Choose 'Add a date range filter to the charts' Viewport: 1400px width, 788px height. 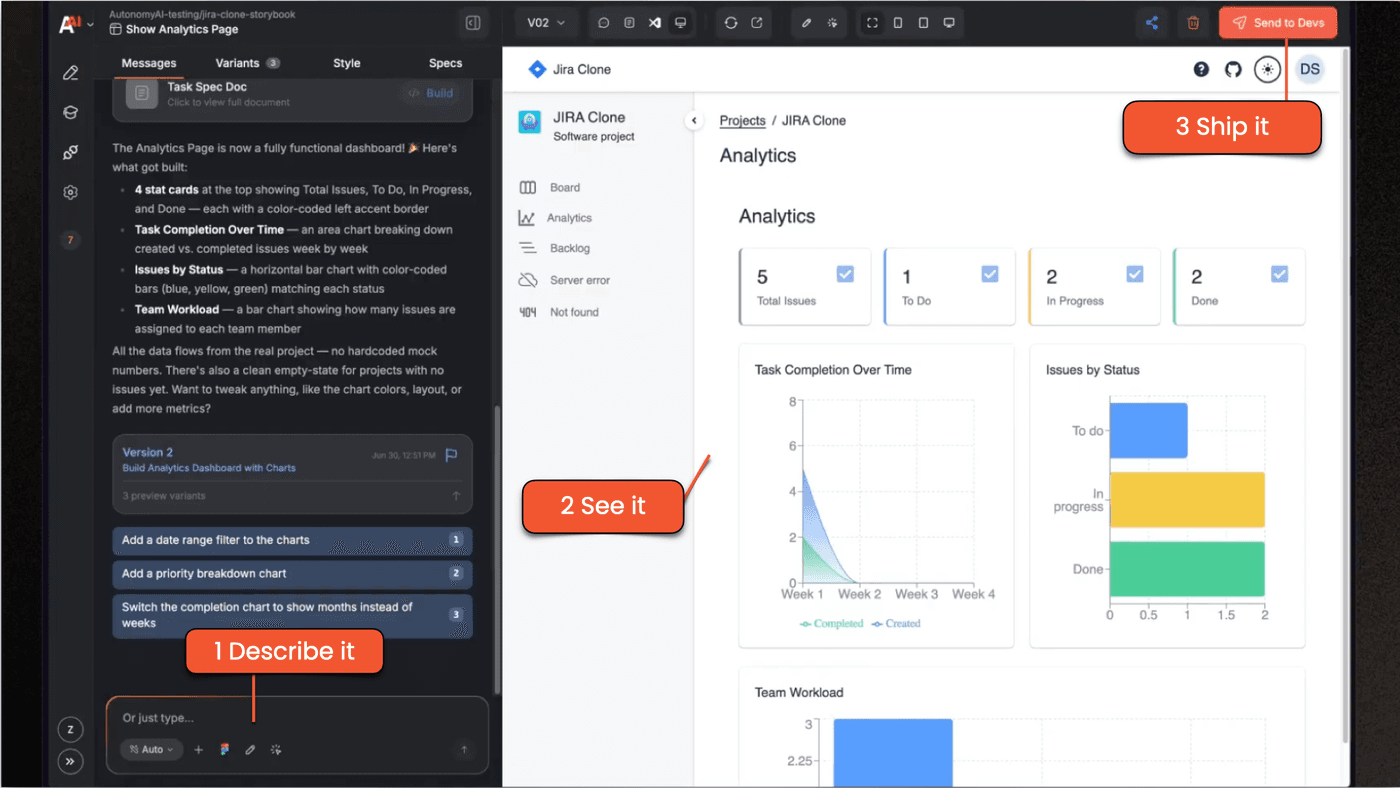pos(292,540)
